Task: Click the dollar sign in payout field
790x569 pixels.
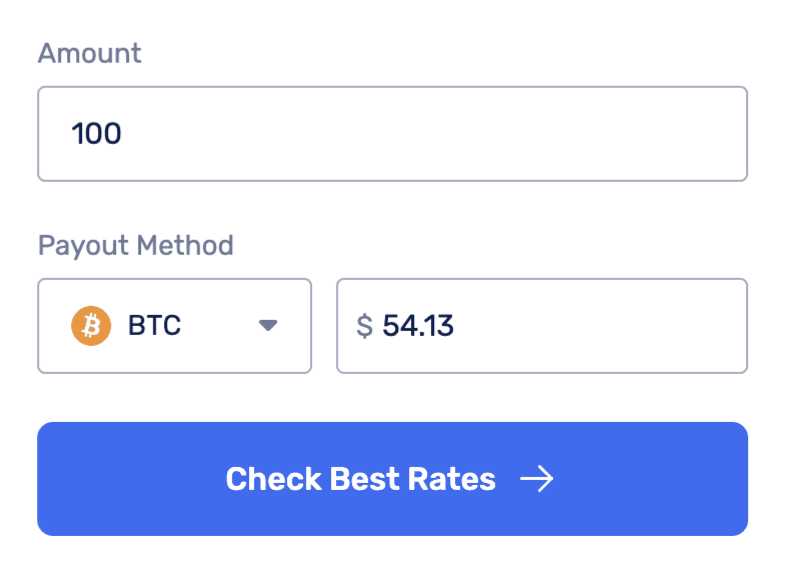Action: coord(365,326)
